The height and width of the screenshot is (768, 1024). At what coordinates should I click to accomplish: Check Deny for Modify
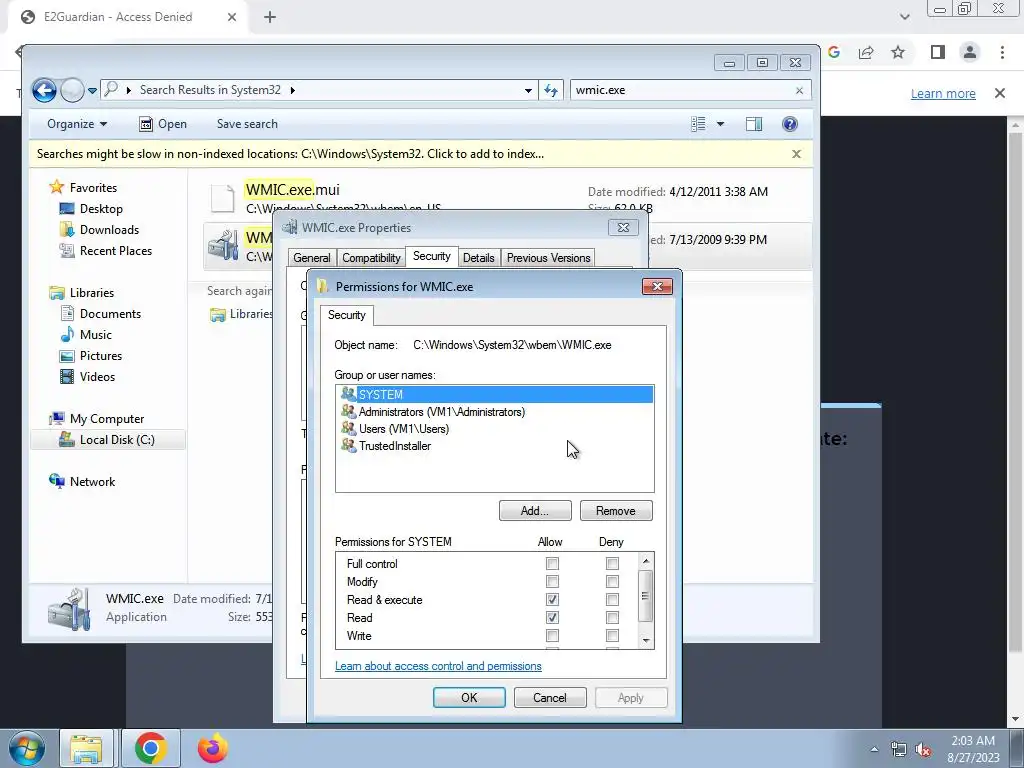pos(612,581)
